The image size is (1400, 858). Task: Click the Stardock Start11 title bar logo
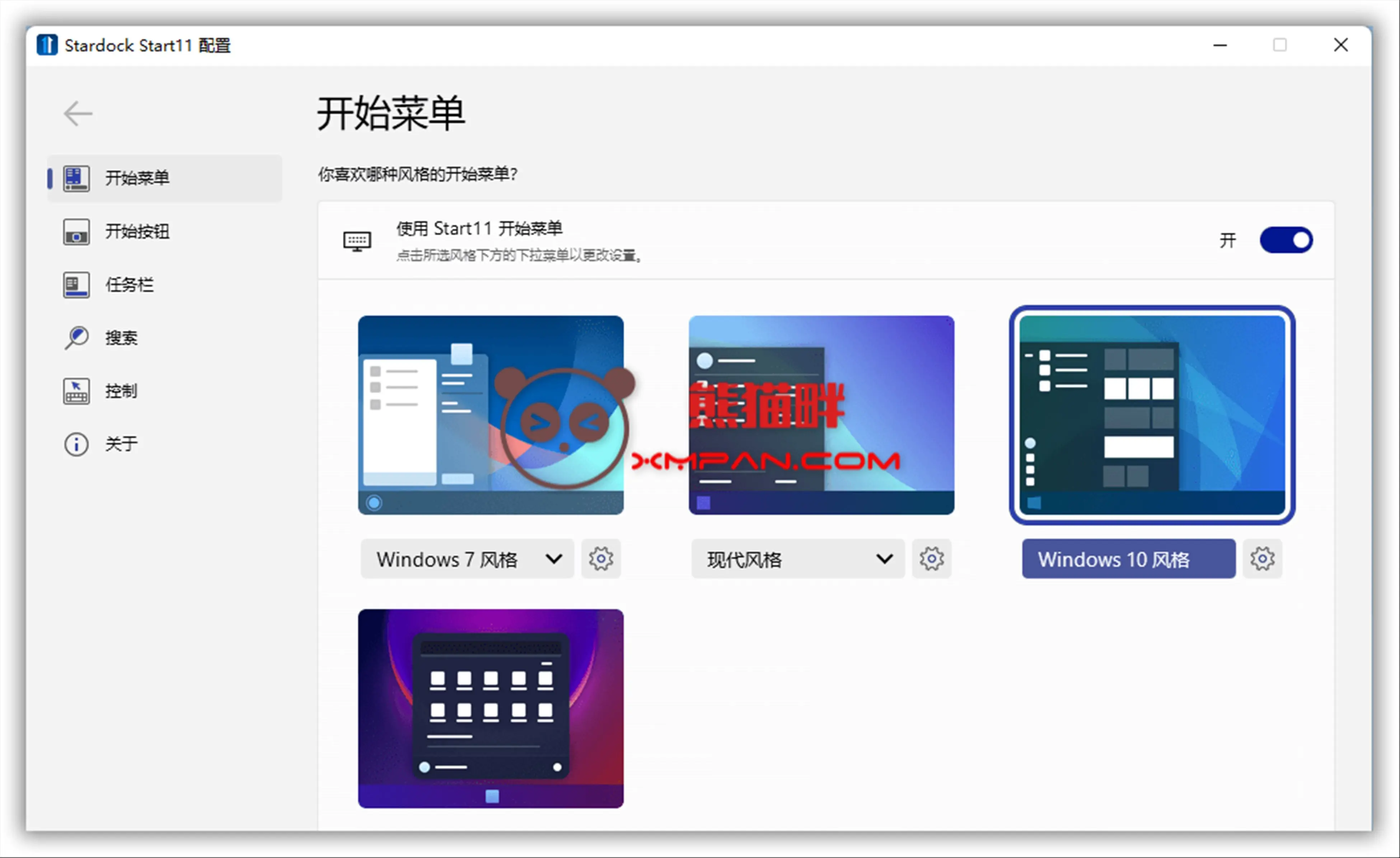[x=47, y=44]
